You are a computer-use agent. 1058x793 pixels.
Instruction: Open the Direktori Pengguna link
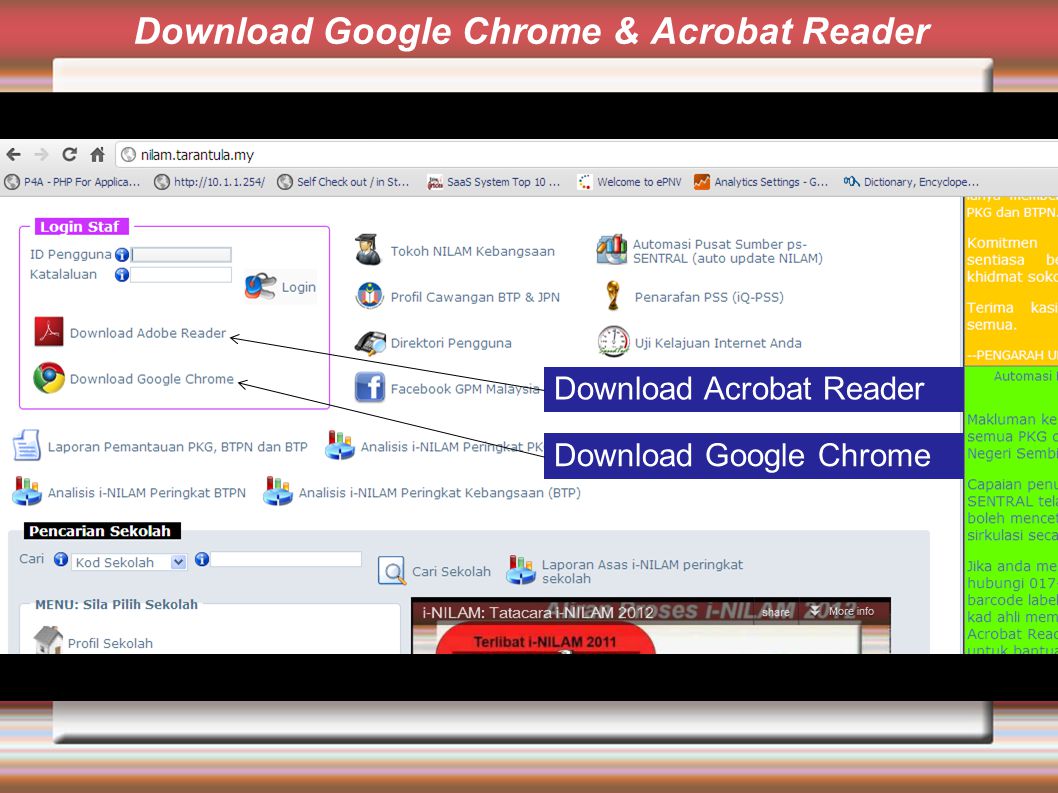tap(451, 343)
